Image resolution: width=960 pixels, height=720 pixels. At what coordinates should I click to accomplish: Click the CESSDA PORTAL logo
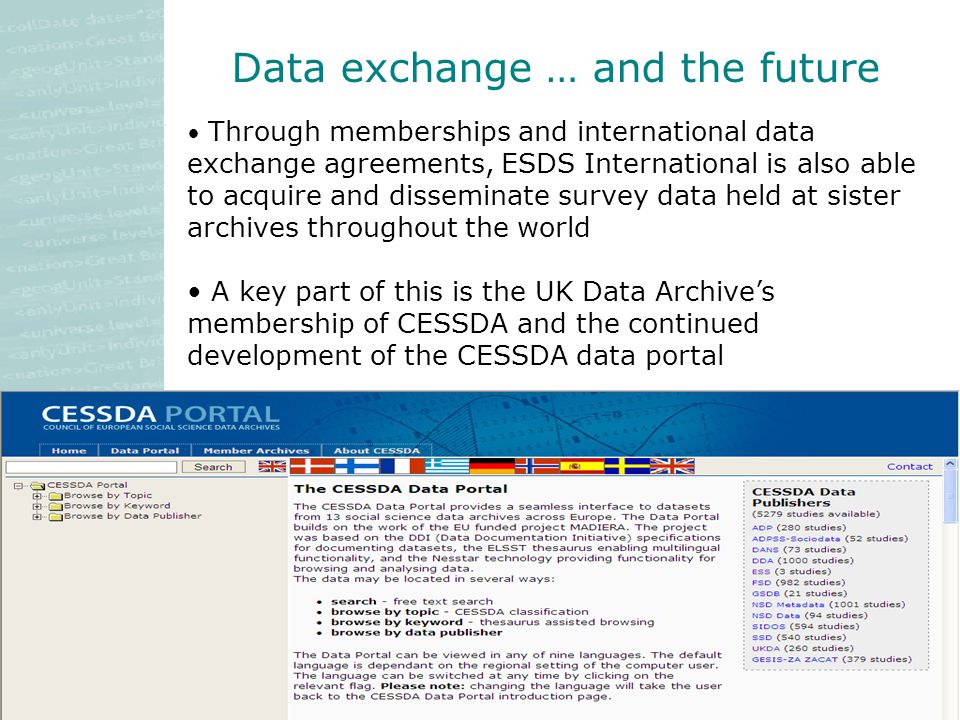160,418
